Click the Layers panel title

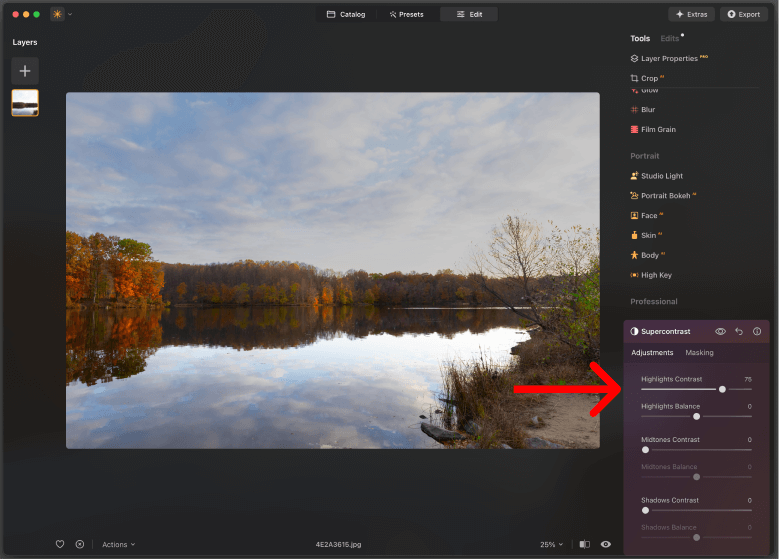click(x=25, y=42)
